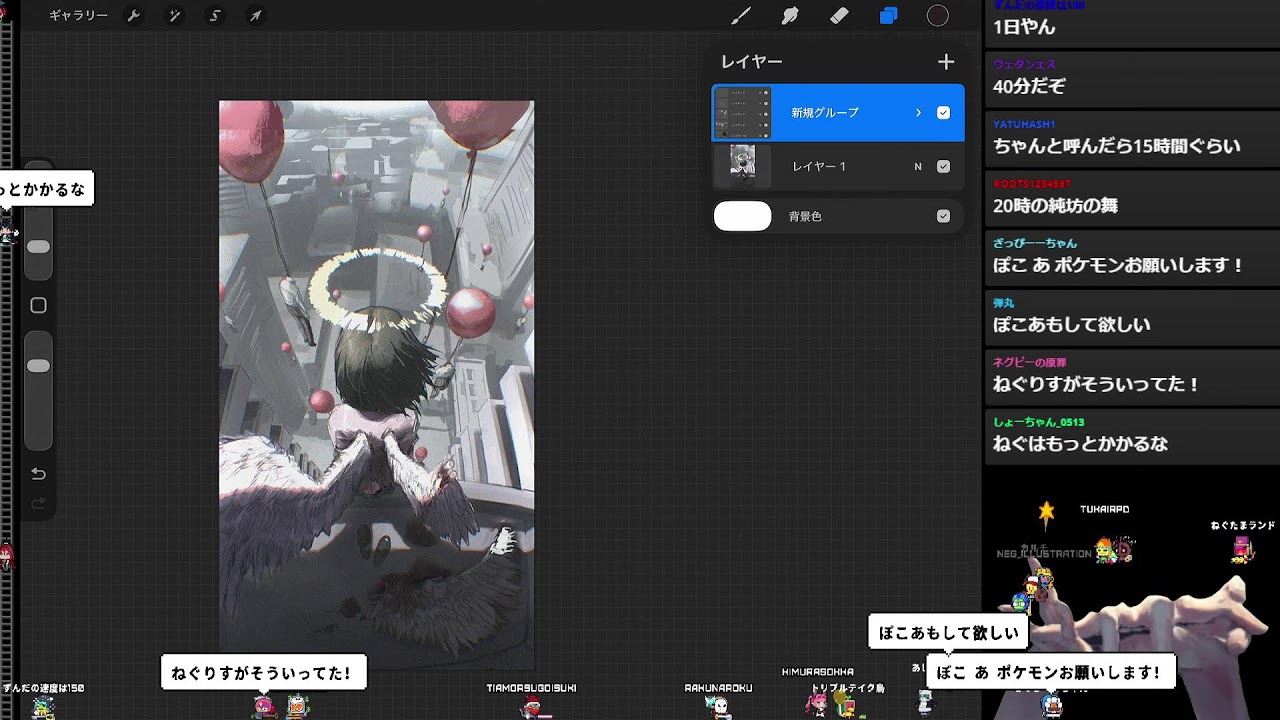Select the Eraser tool
1280x720 pixels.
[x=839, y=16]
